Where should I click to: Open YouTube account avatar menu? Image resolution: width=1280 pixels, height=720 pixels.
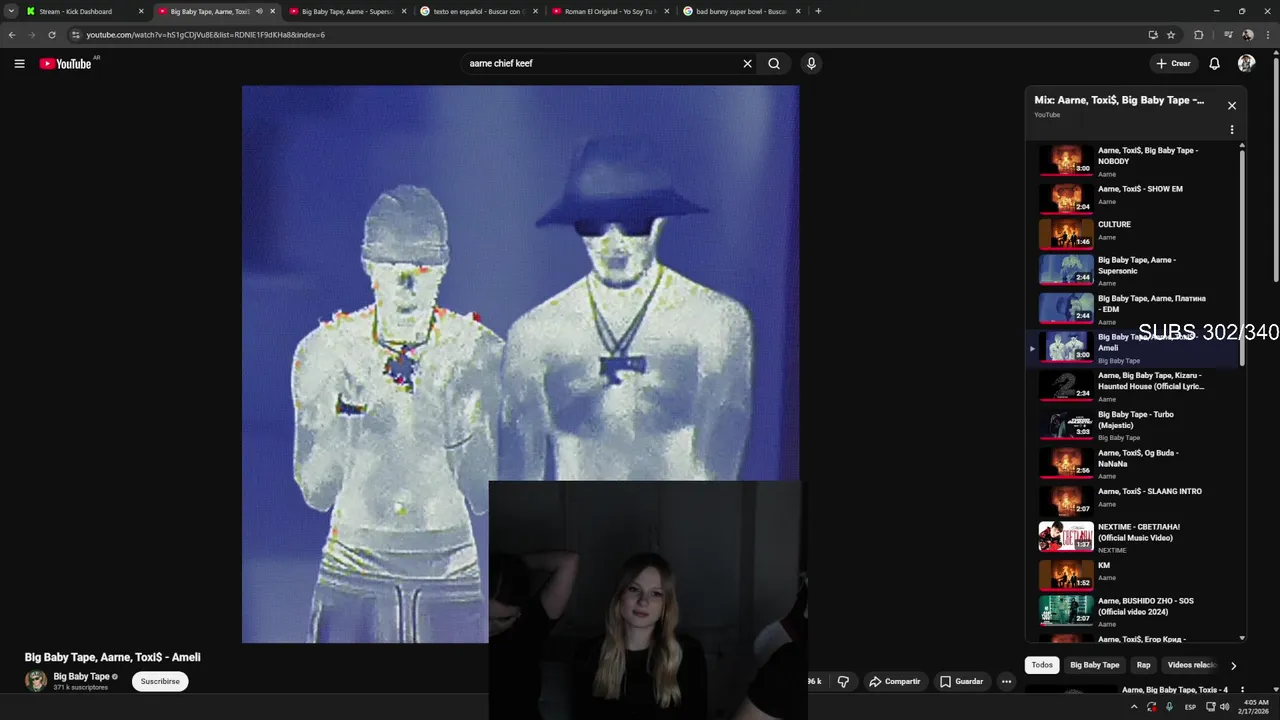click(1246, 64)
